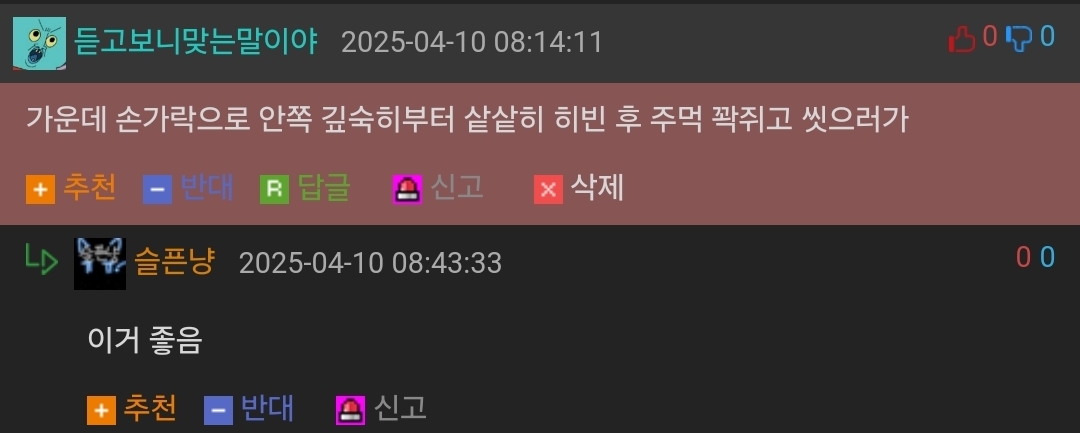Click the red thumbs-up icon at top right
The width and height of the screenshot is (1080, 433).
[x=962, y=39]
